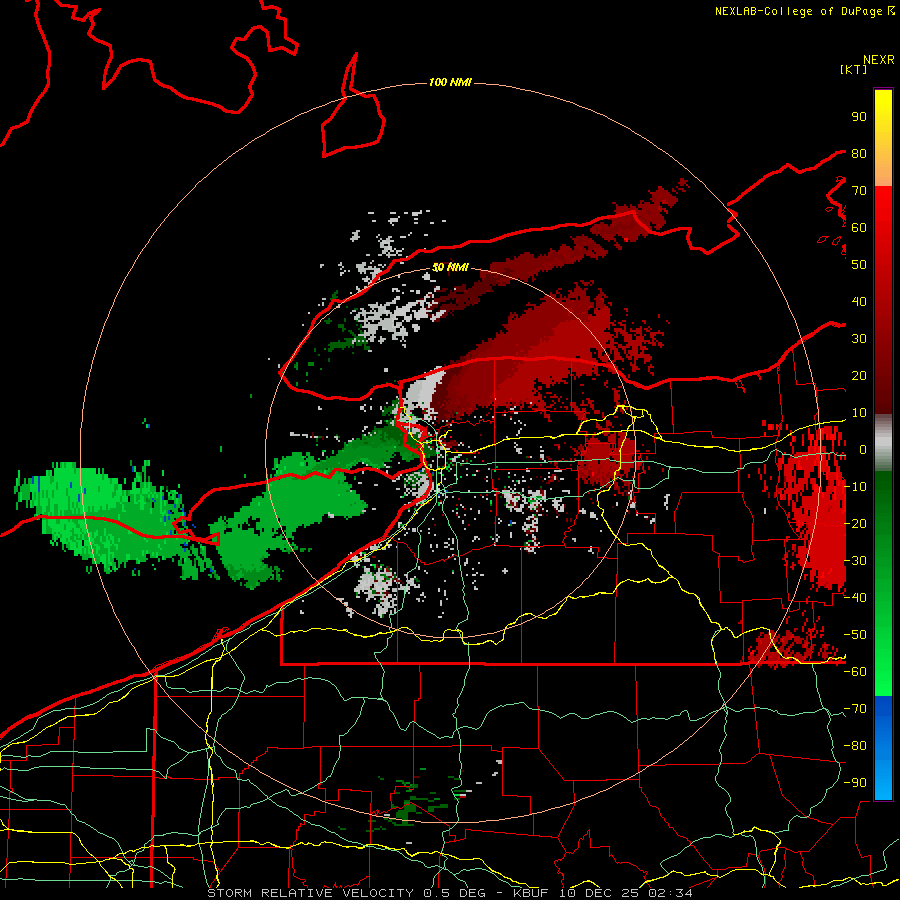Click the -60 value on the velocity scale
This screenshot has width=900, height=900.
point(855,672)
